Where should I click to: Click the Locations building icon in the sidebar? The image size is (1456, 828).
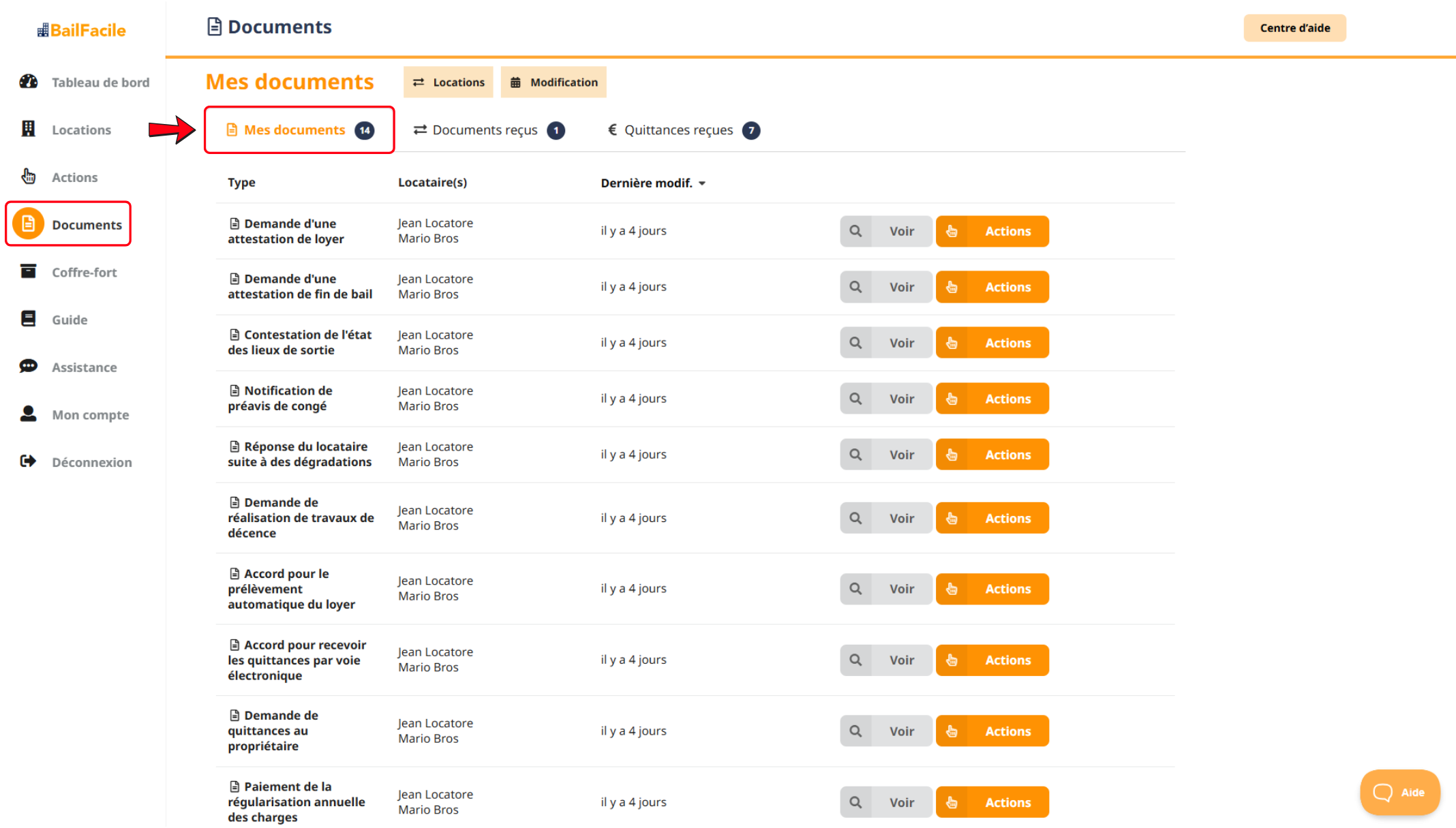[x=28, y=129]
